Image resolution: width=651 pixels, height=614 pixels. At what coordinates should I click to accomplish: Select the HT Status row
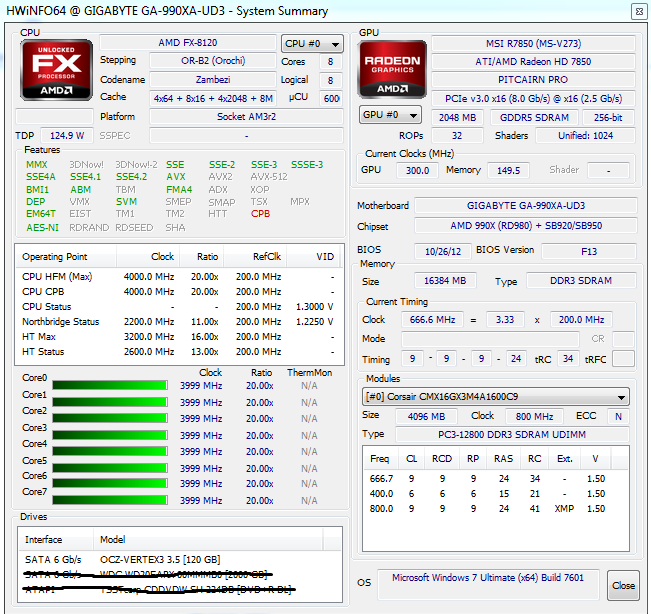(179, 351)
